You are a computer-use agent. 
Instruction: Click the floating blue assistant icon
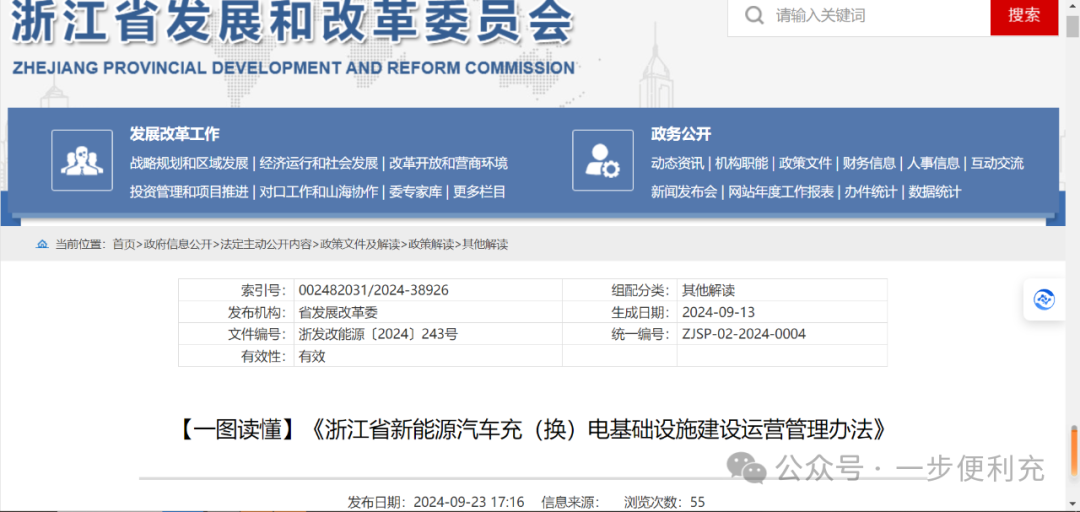[x=1044, y=300]
